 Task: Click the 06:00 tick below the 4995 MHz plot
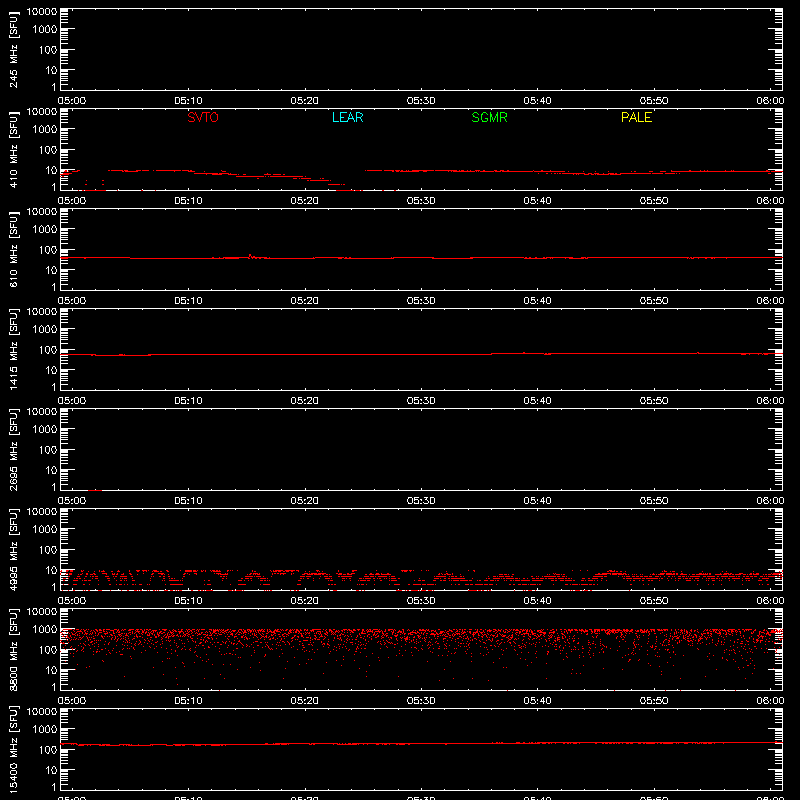tap(770, 601)
